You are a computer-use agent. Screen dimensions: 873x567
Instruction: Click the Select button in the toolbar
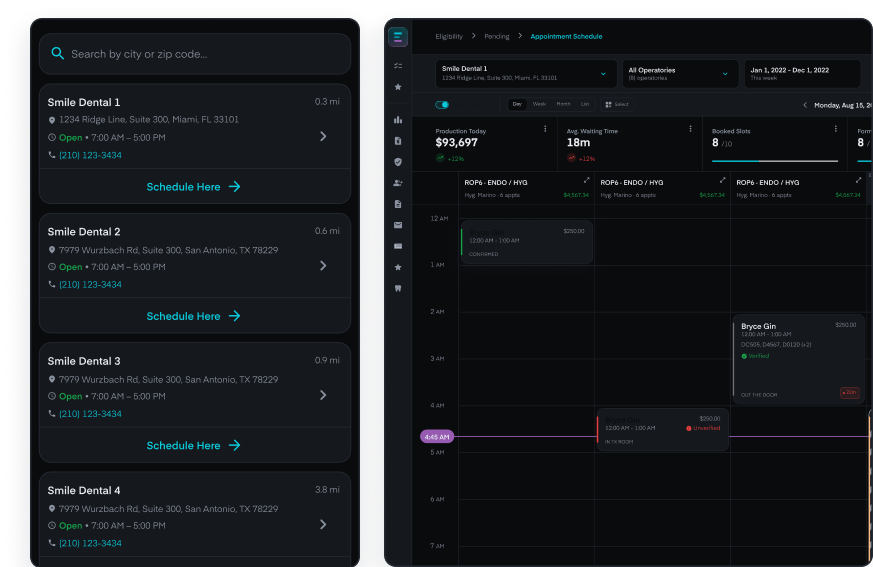click(x=617, y=104)
